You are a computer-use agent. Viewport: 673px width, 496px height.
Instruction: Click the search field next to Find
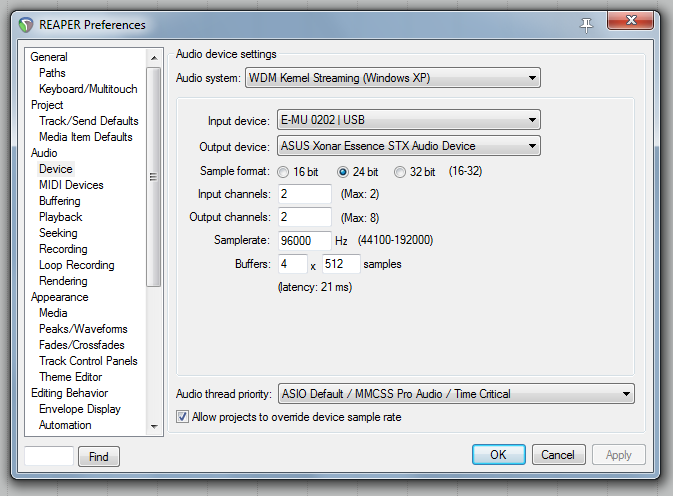coord(49,456)
